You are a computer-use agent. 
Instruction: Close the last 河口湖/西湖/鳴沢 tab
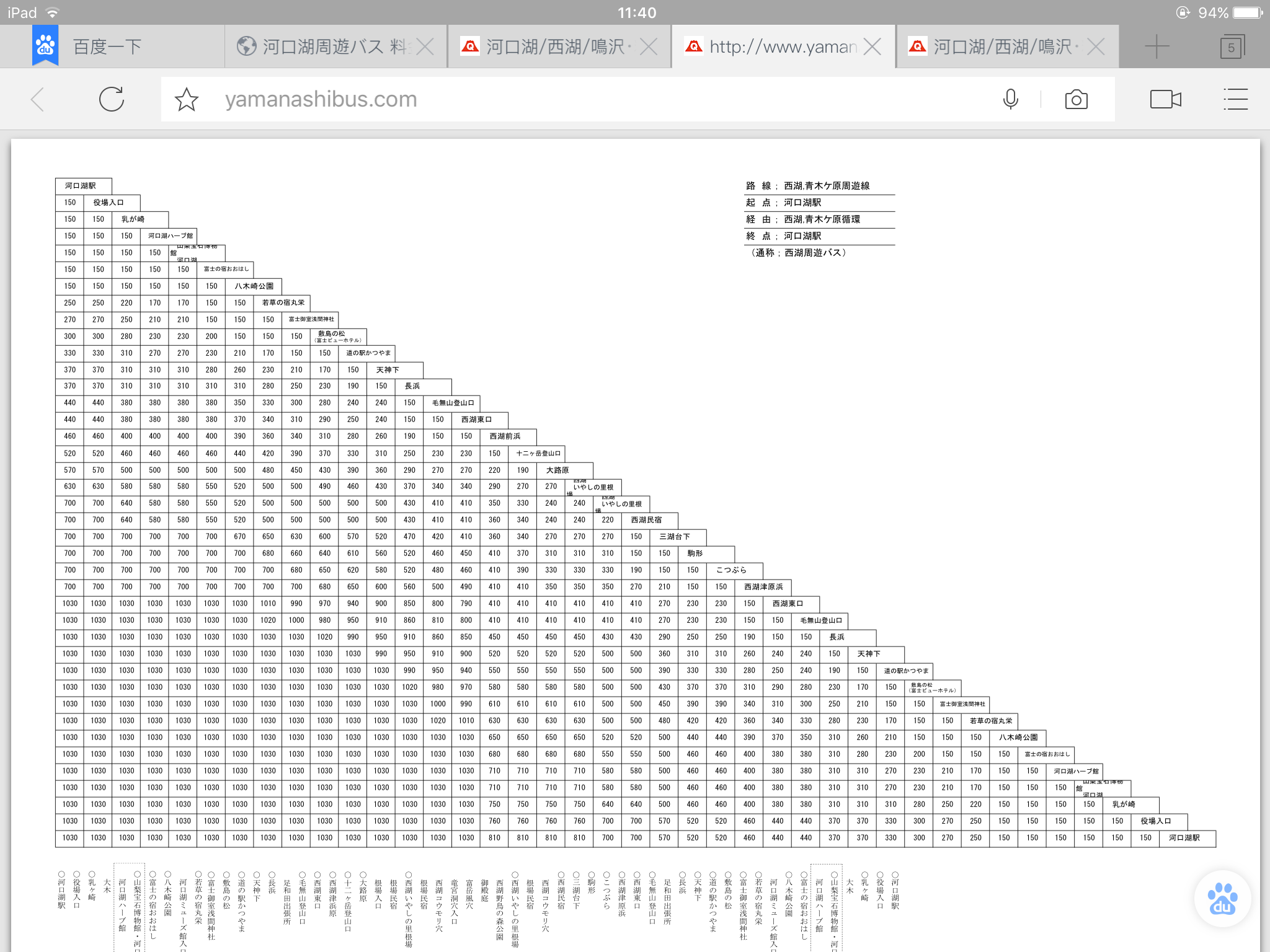click(1096, 46)
